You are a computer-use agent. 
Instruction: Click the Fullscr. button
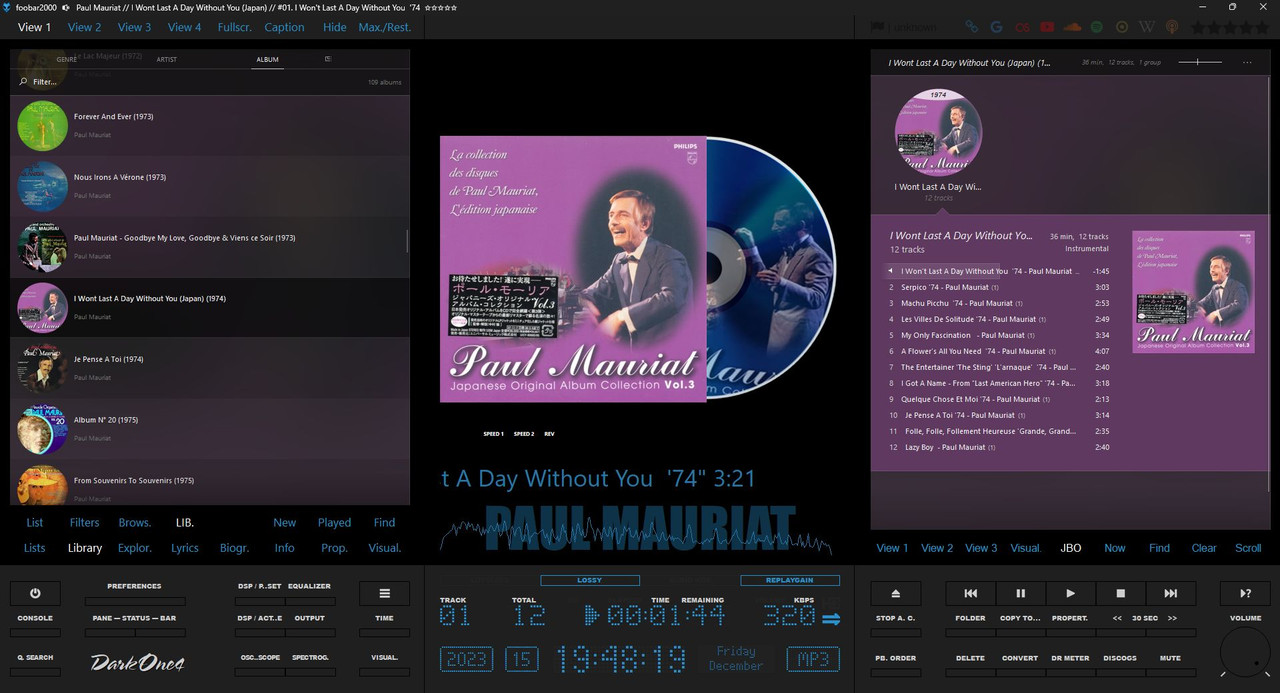pyautogui.click(x=234, y=27)
